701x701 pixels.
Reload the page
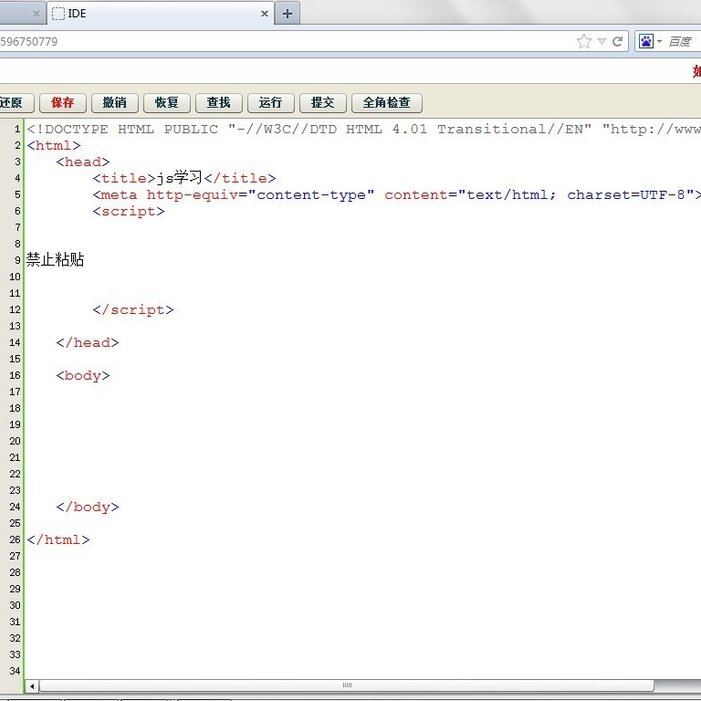pos(618,42)
